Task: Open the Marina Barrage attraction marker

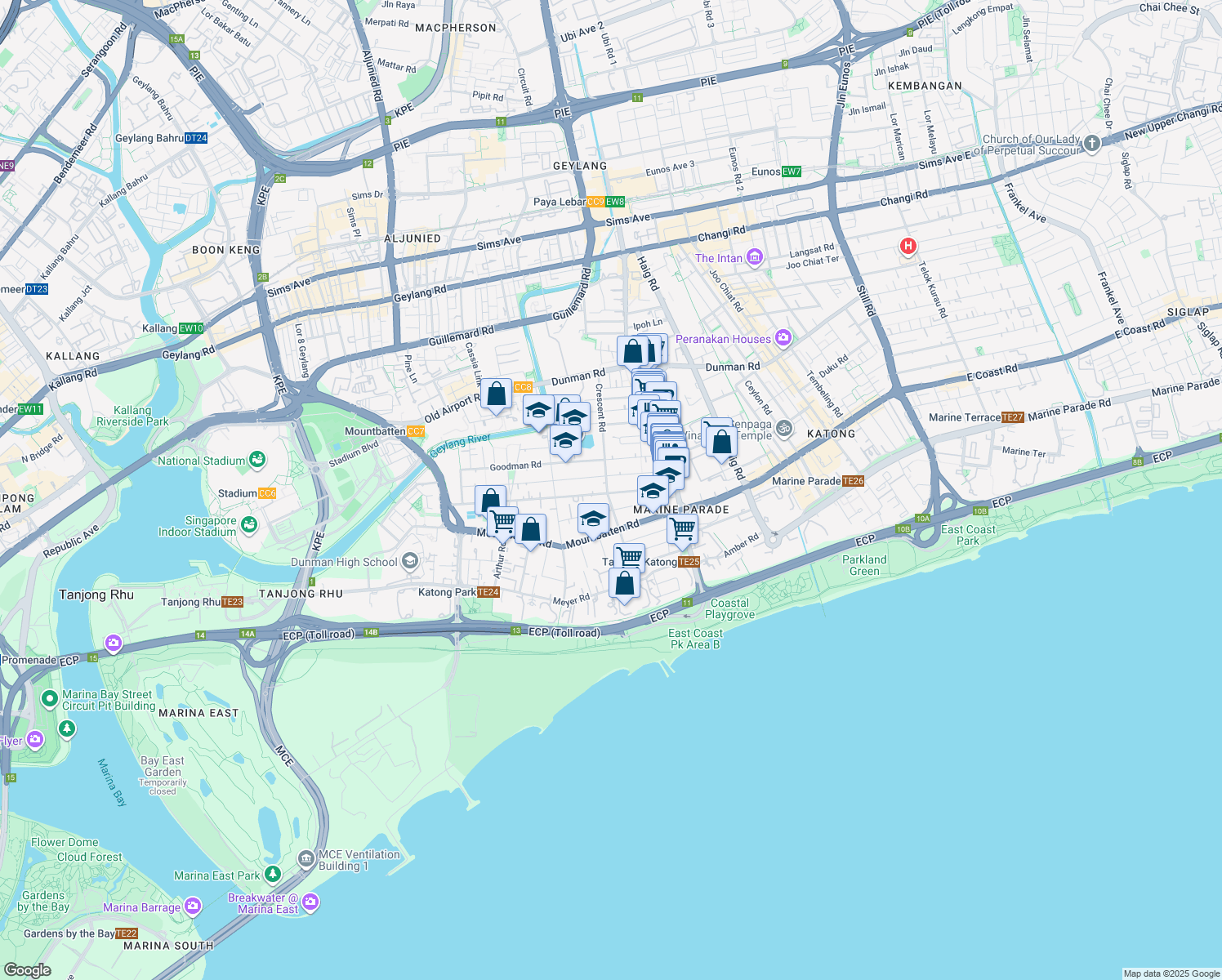Action: [191, 906]
